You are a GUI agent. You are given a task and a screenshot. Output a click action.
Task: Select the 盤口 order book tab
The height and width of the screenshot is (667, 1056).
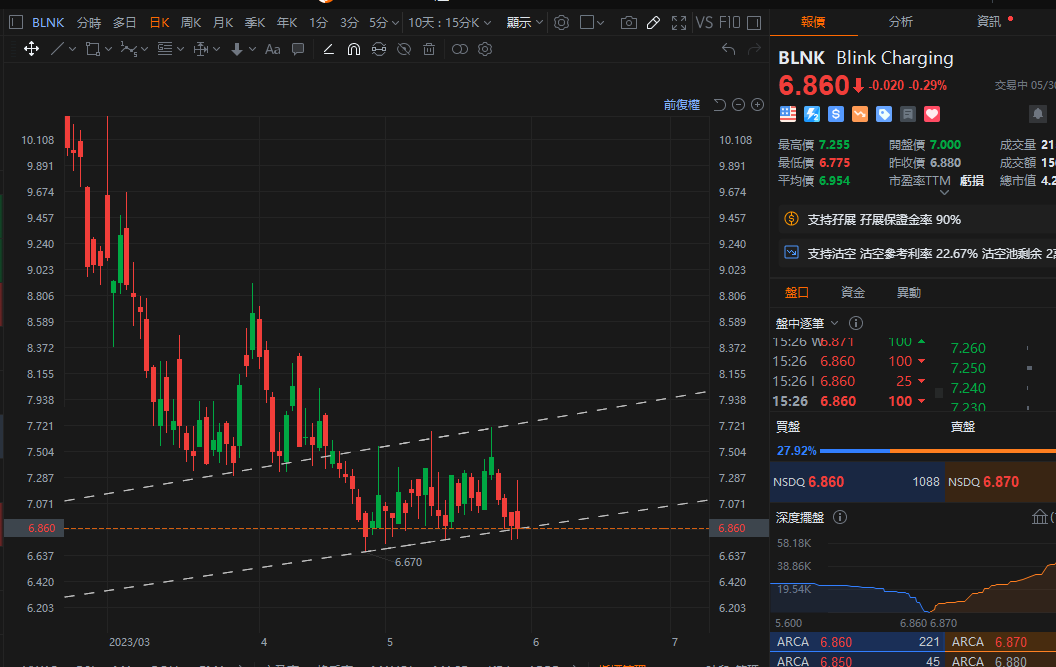point(797,292)
